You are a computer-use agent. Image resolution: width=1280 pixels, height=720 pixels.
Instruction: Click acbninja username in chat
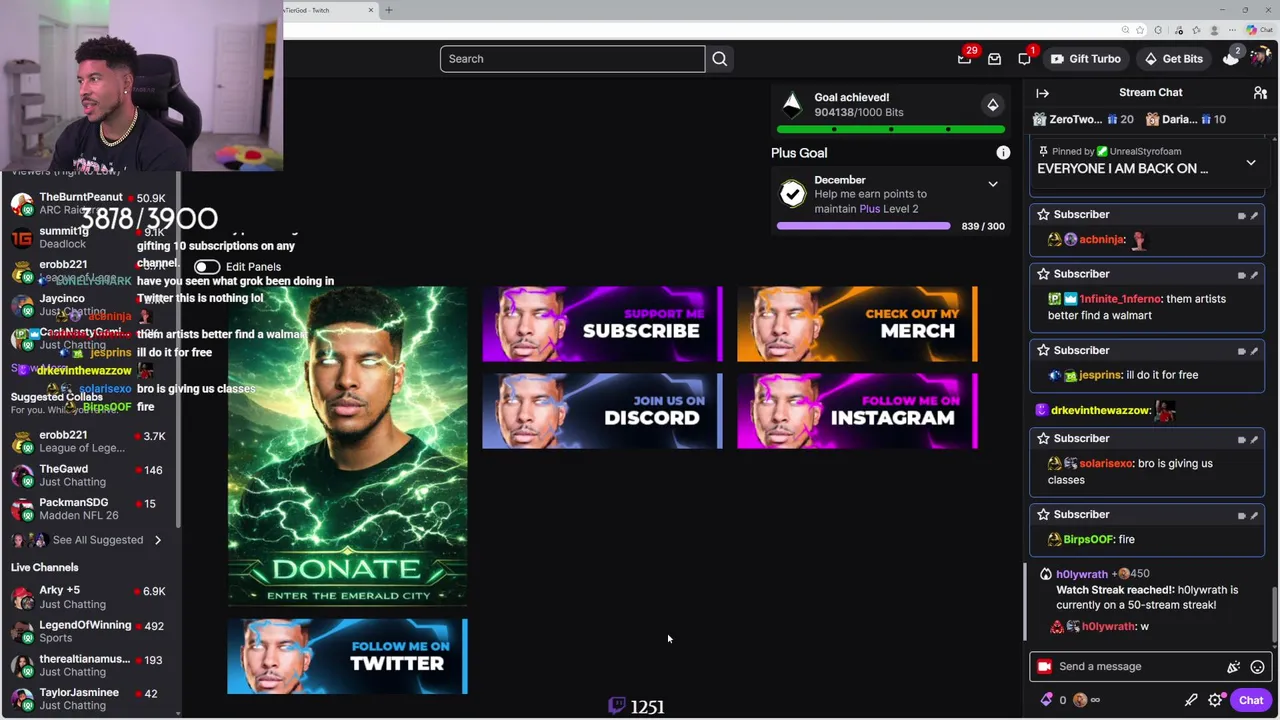point(1102,240)
